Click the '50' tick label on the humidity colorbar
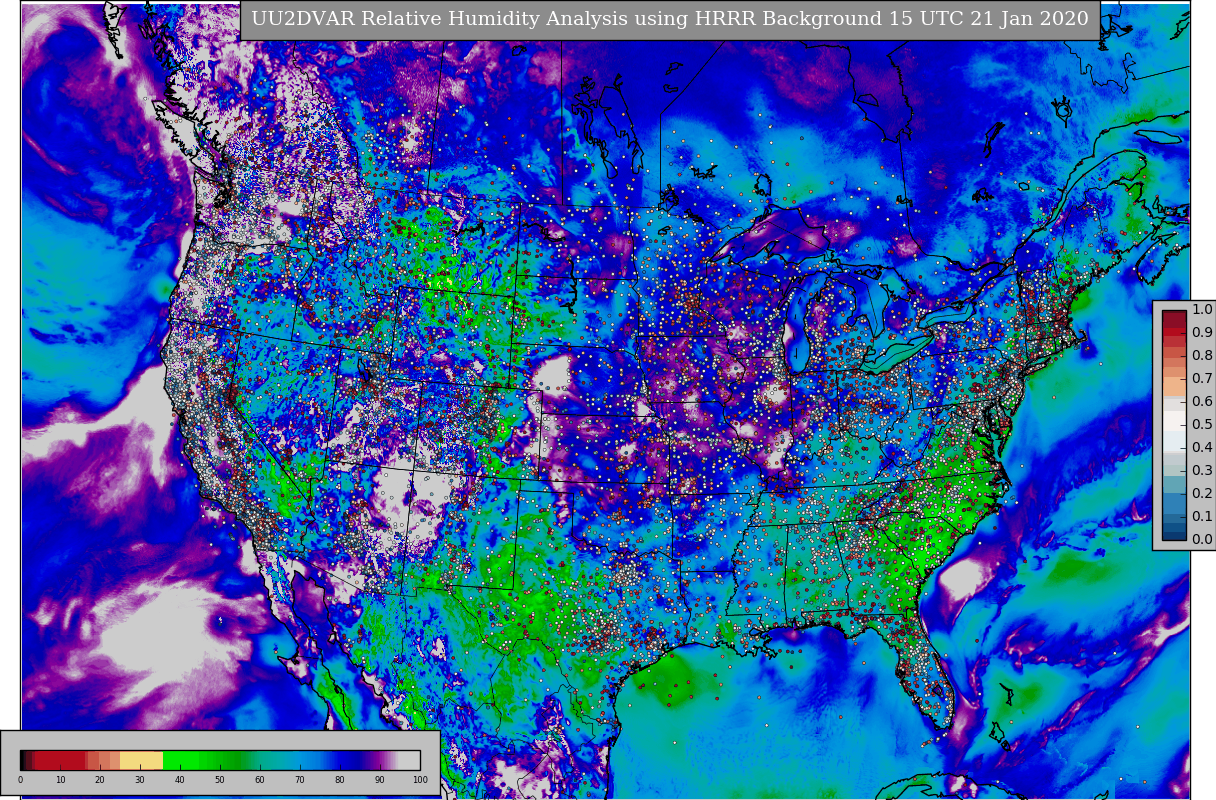This screenshot has width=1216, height=800. tap(220, 780)
